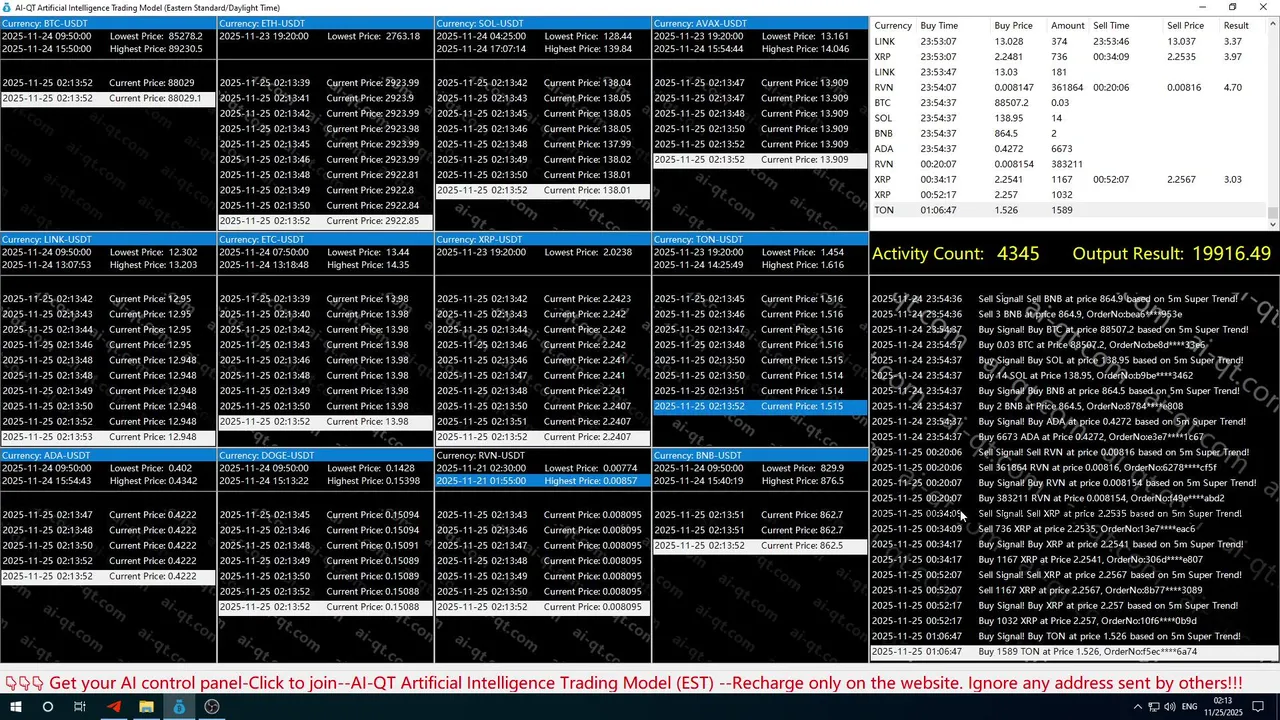Viewport: 1280px width, 720px height.
Task: Select the 'Currency: TON-USDT' panel header
Action: coord(760,240)
